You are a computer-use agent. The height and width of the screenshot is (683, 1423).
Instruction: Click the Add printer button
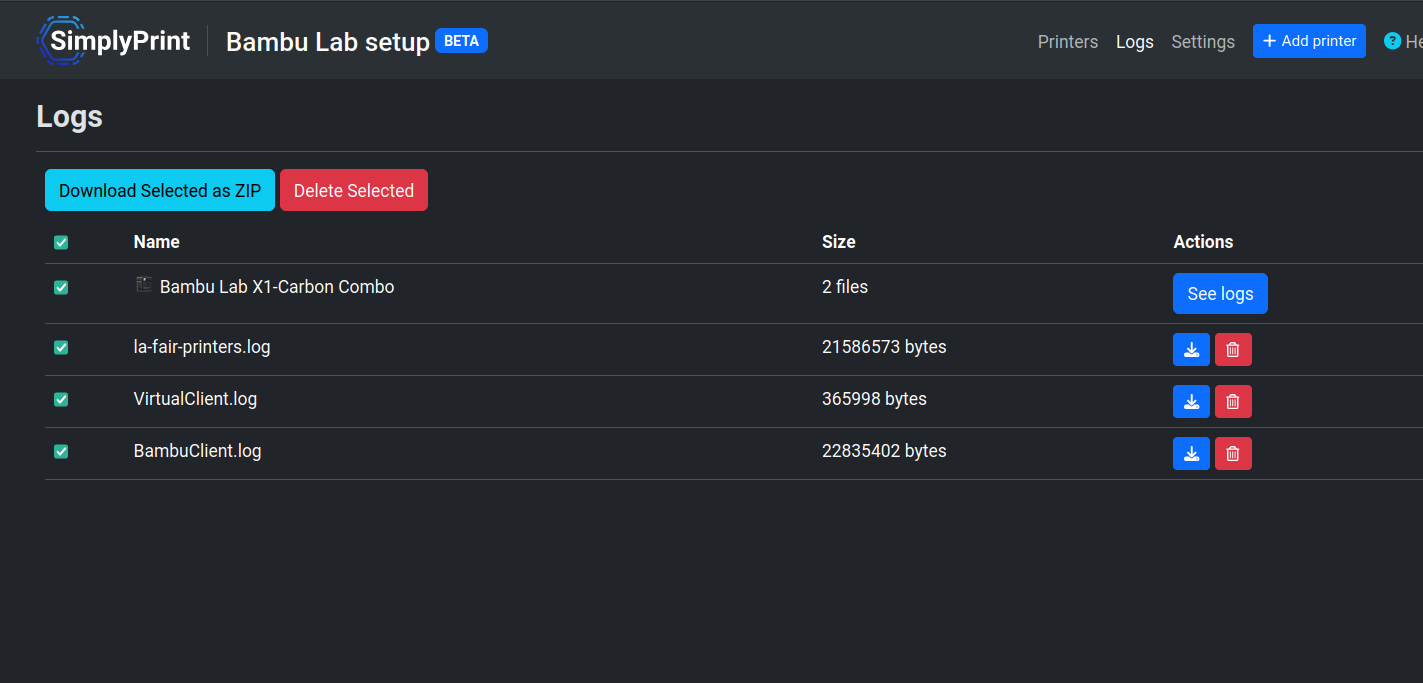tap(1309, 41)
